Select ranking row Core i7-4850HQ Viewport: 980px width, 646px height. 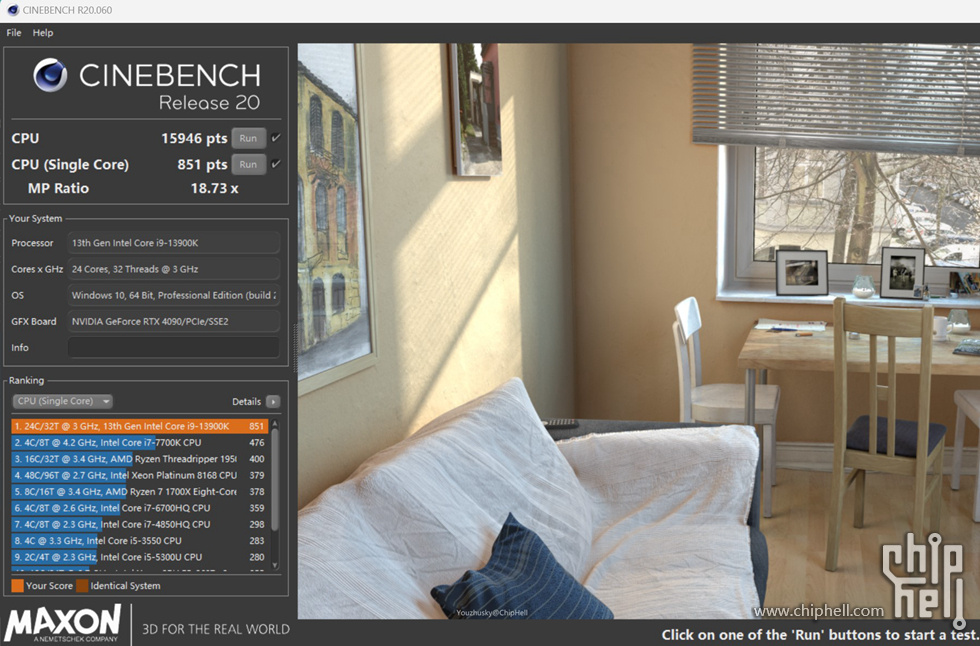click(139, 524)
